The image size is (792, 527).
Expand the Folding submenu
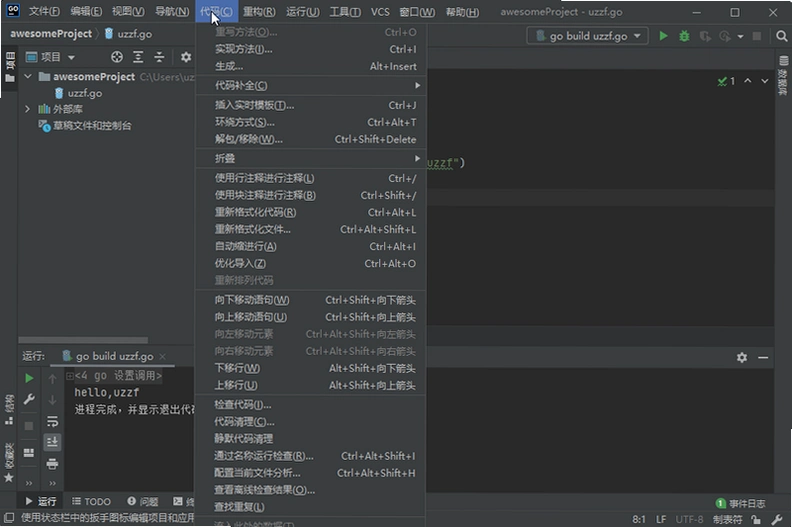(x=311, y=158)
